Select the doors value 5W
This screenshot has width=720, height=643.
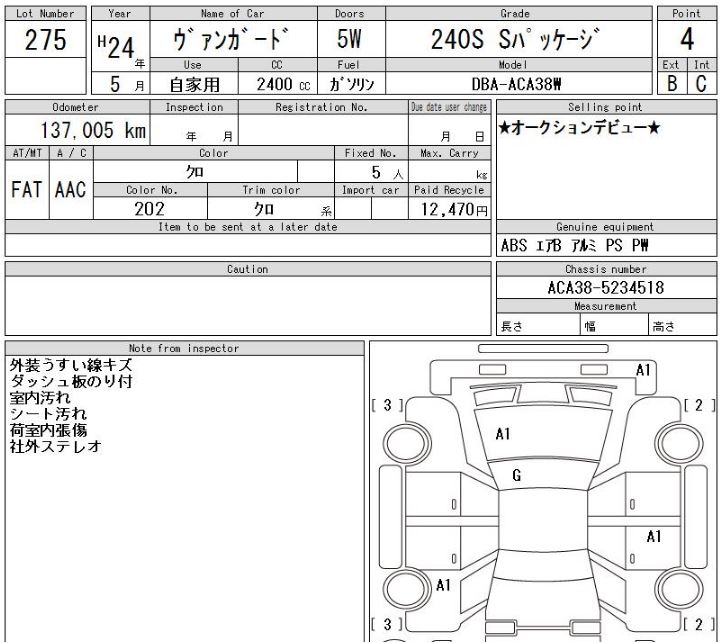tap(349, 39)
